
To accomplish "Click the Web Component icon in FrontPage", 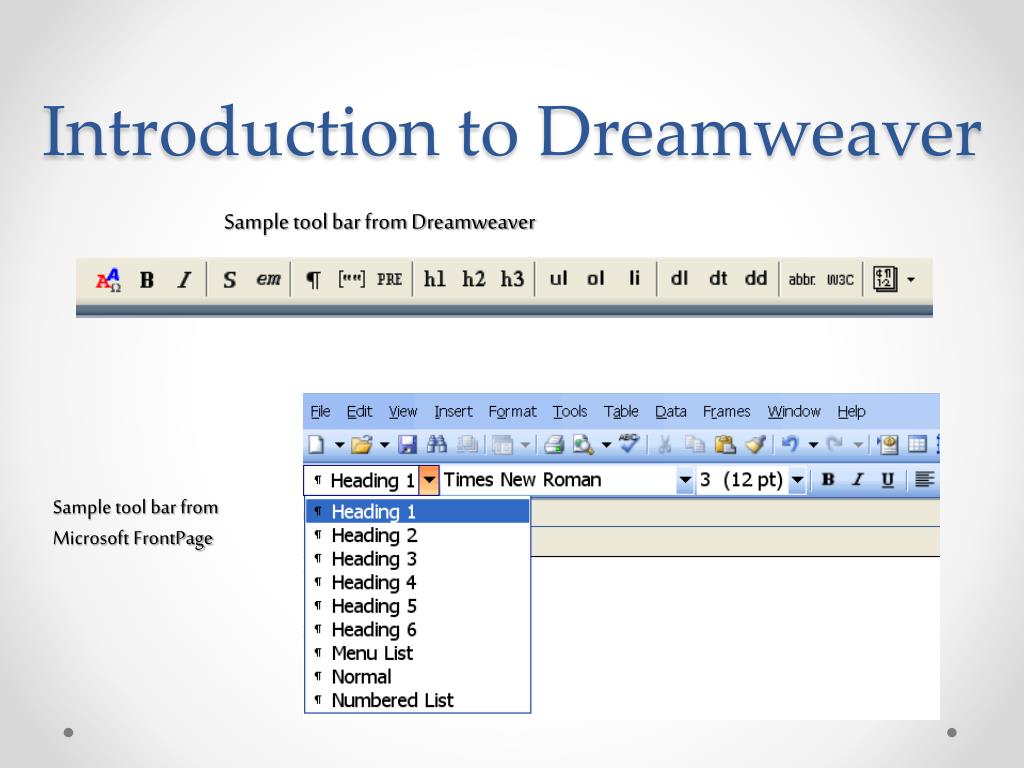I will (x=888, y=445).
